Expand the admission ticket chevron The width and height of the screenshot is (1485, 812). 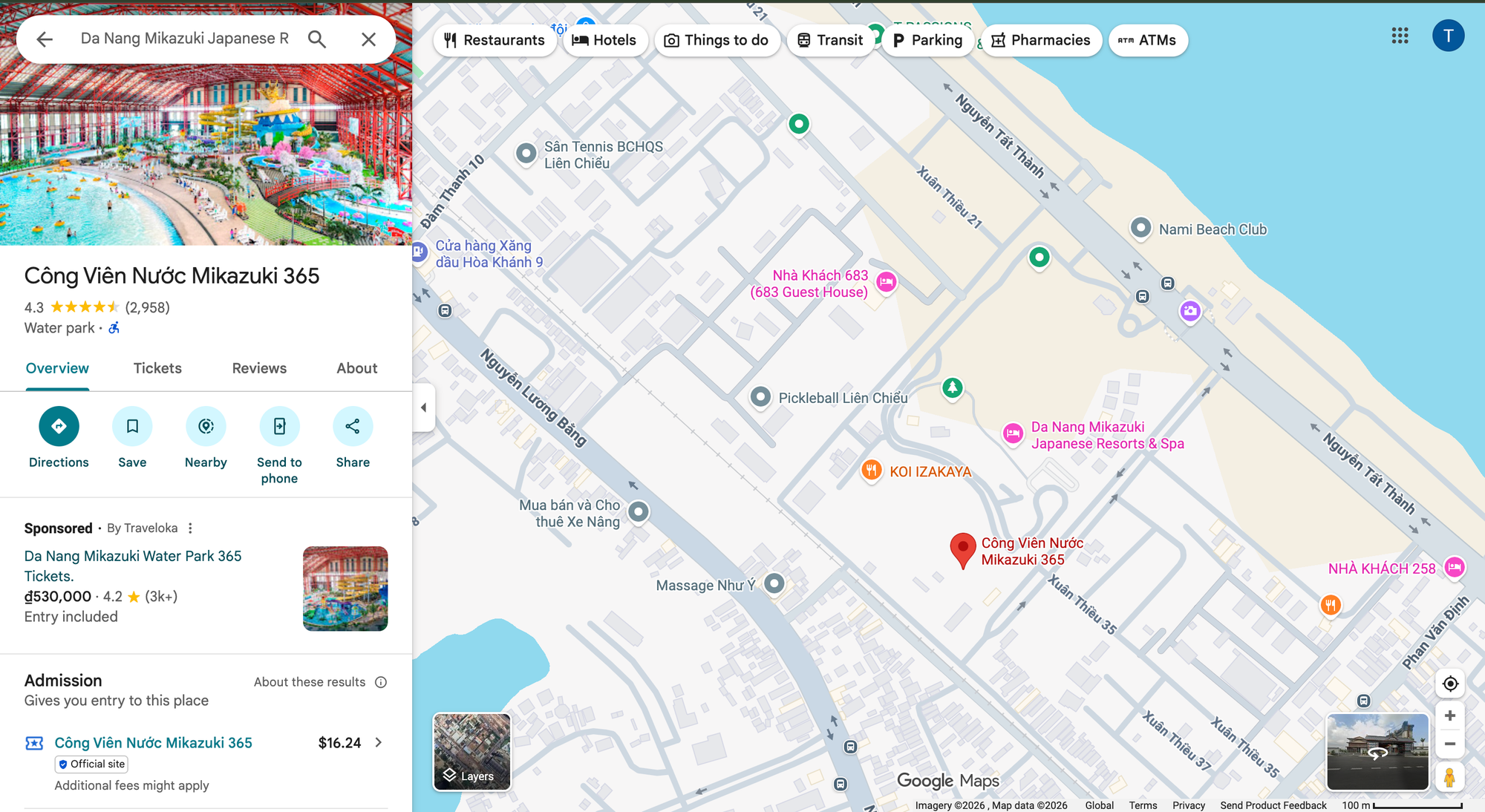[379, 742]
